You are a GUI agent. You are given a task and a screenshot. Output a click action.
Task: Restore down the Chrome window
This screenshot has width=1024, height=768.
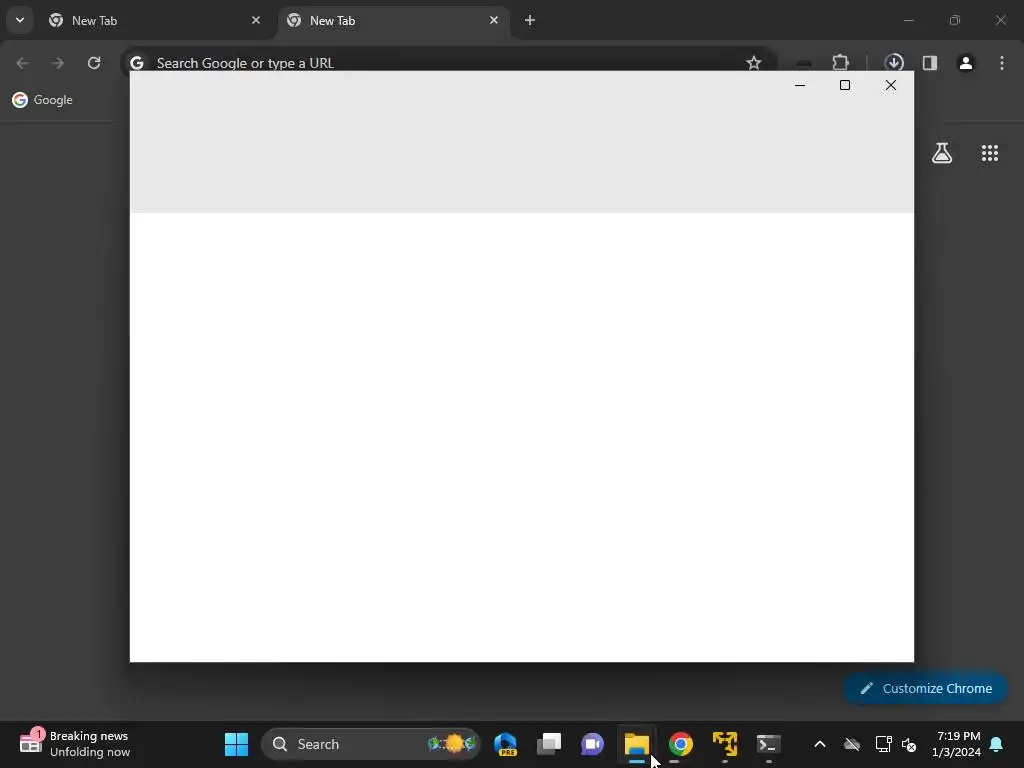(x=955, y=20)
